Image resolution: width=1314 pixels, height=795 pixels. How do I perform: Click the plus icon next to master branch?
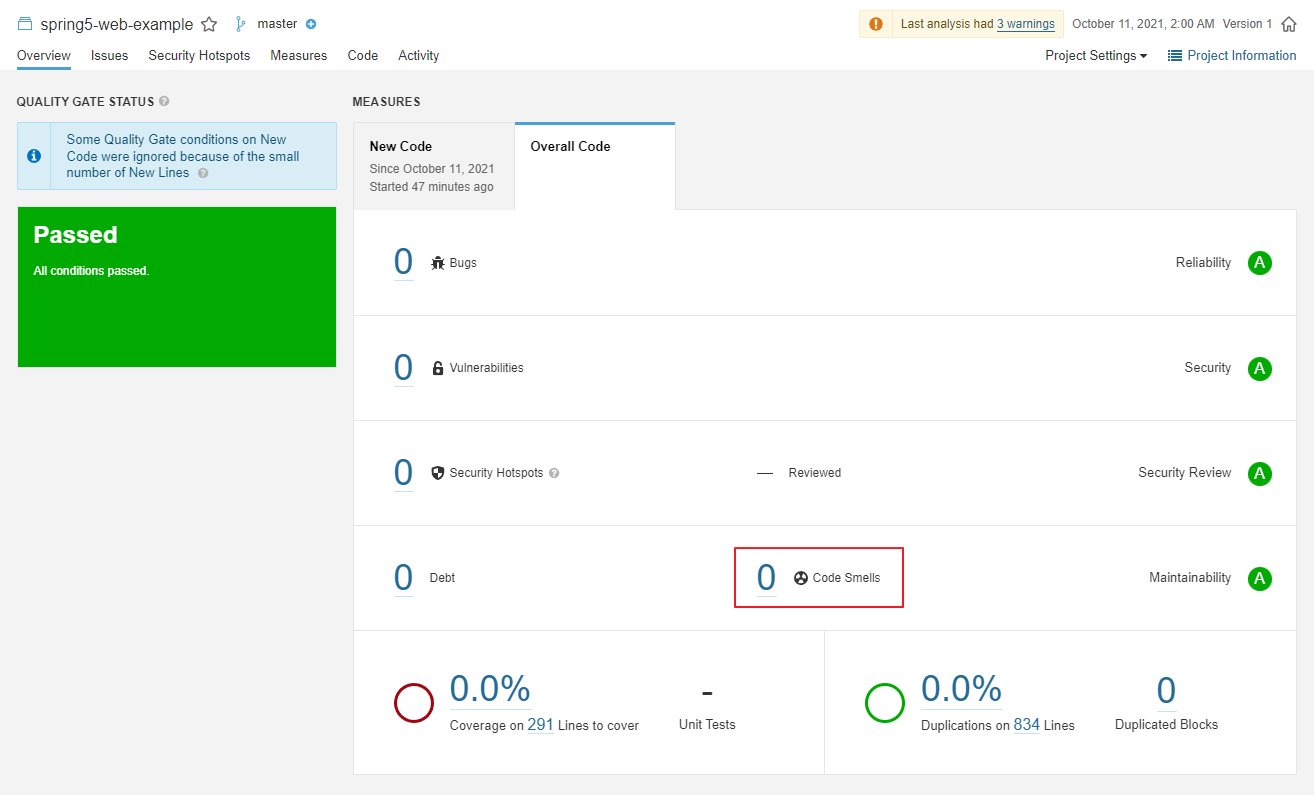click(x=311, y=24)
